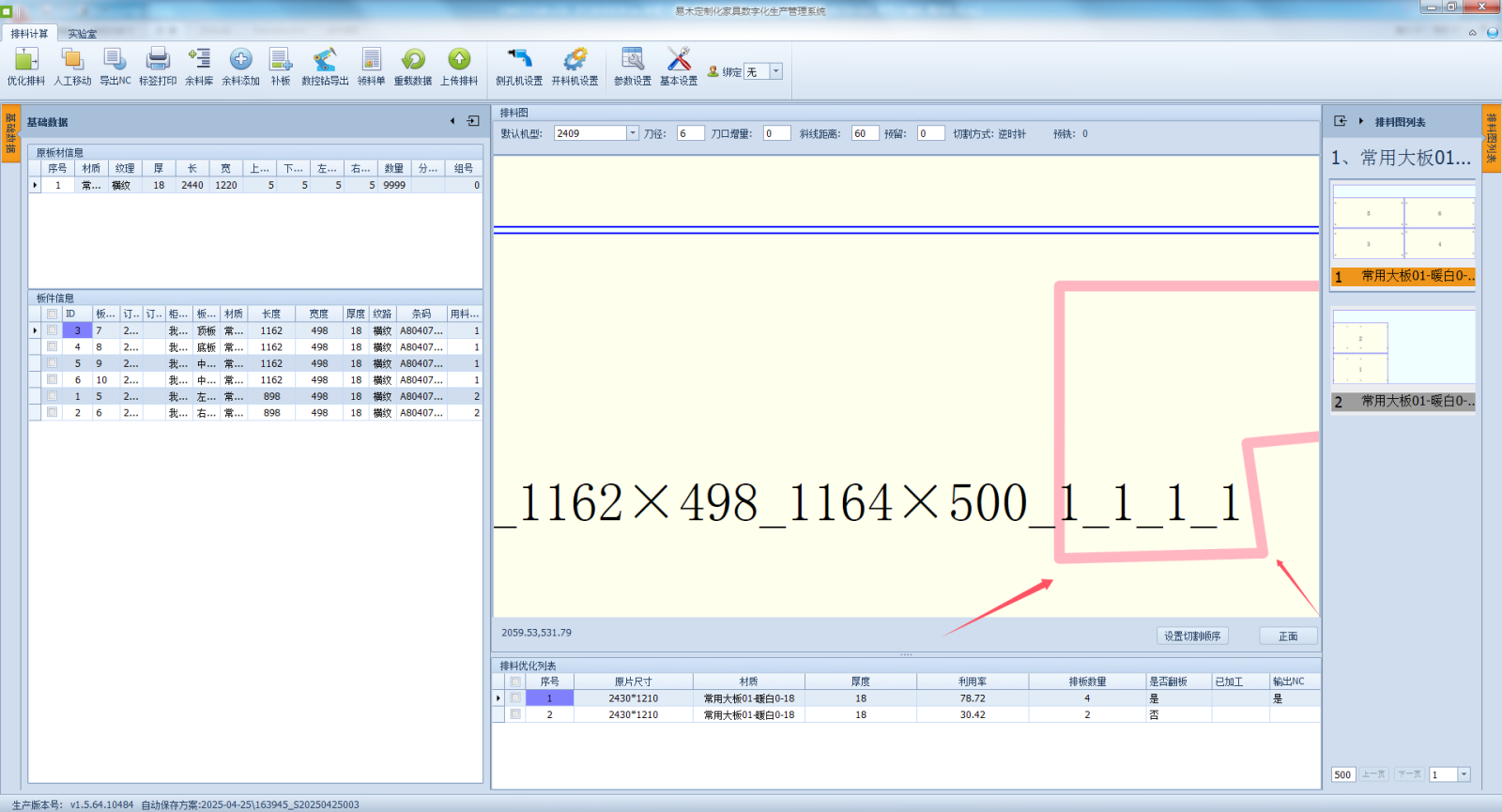Open the 默认机型 dropdown showing 2409
1502x812 pixels.
pos(633,133)
